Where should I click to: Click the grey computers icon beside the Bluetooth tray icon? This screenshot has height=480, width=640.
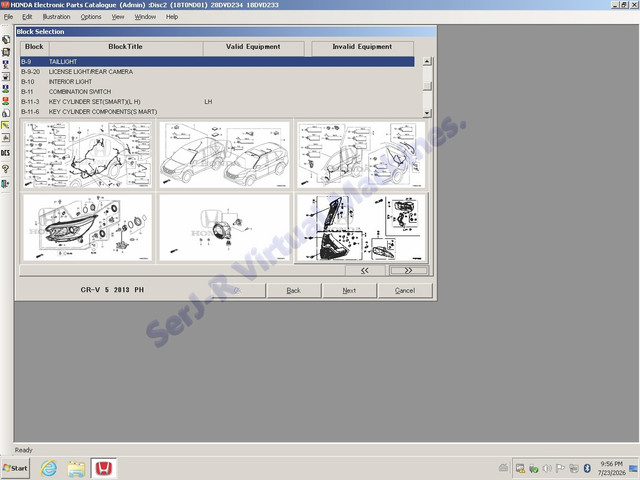tap(574, 469)
